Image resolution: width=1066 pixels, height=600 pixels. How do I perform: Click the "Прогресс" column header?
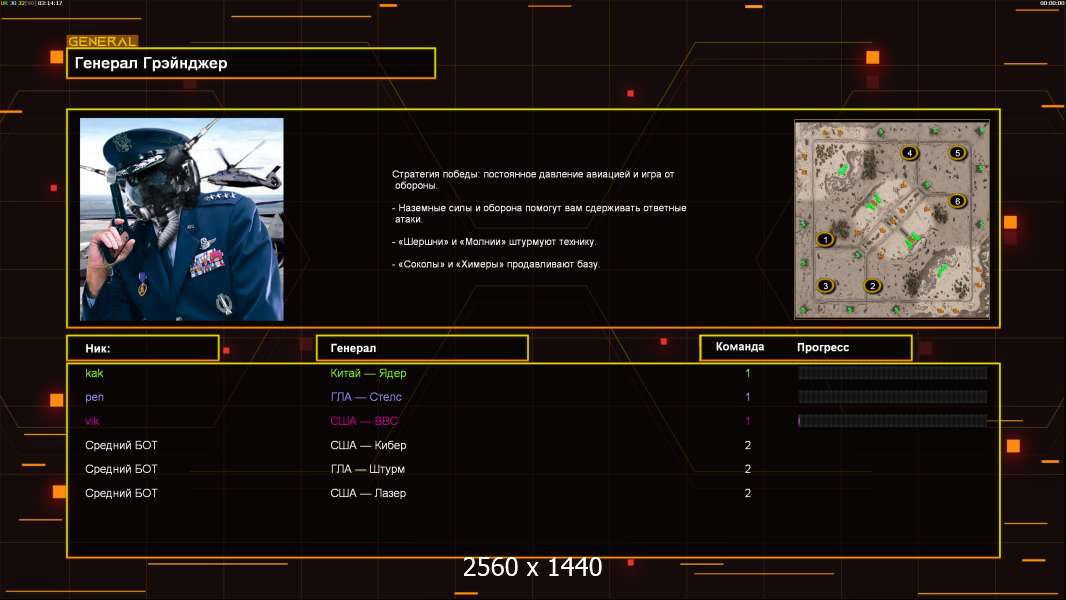pos(823,347)
